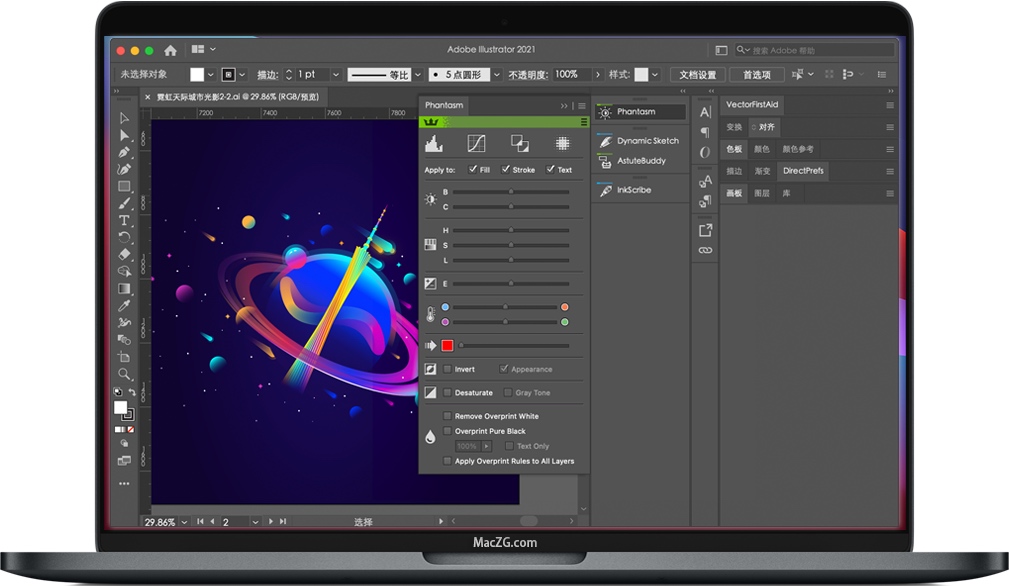Image resolution: width=1009 pixels, height=586 pixels.
Task: Pick the Eyedropper tool
Action: point(124,305)
